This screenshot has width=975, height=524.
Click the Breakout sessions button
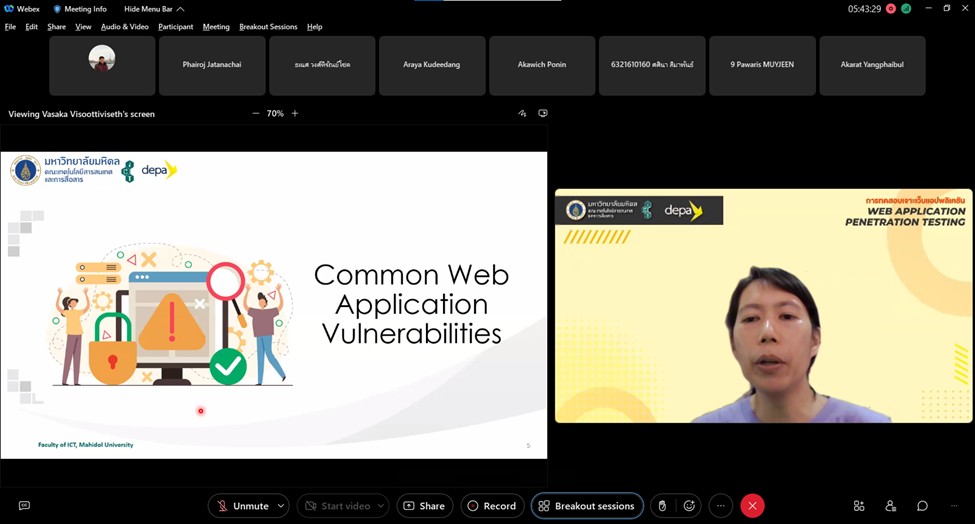(x=586, y=506)
